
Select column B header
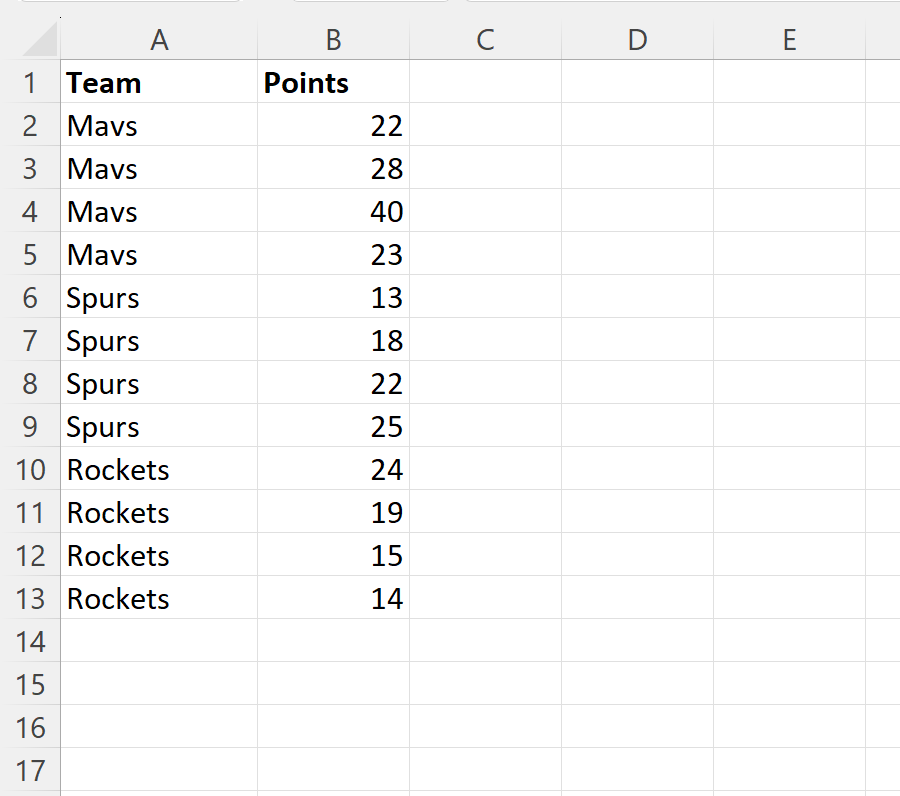coord(333,40)
